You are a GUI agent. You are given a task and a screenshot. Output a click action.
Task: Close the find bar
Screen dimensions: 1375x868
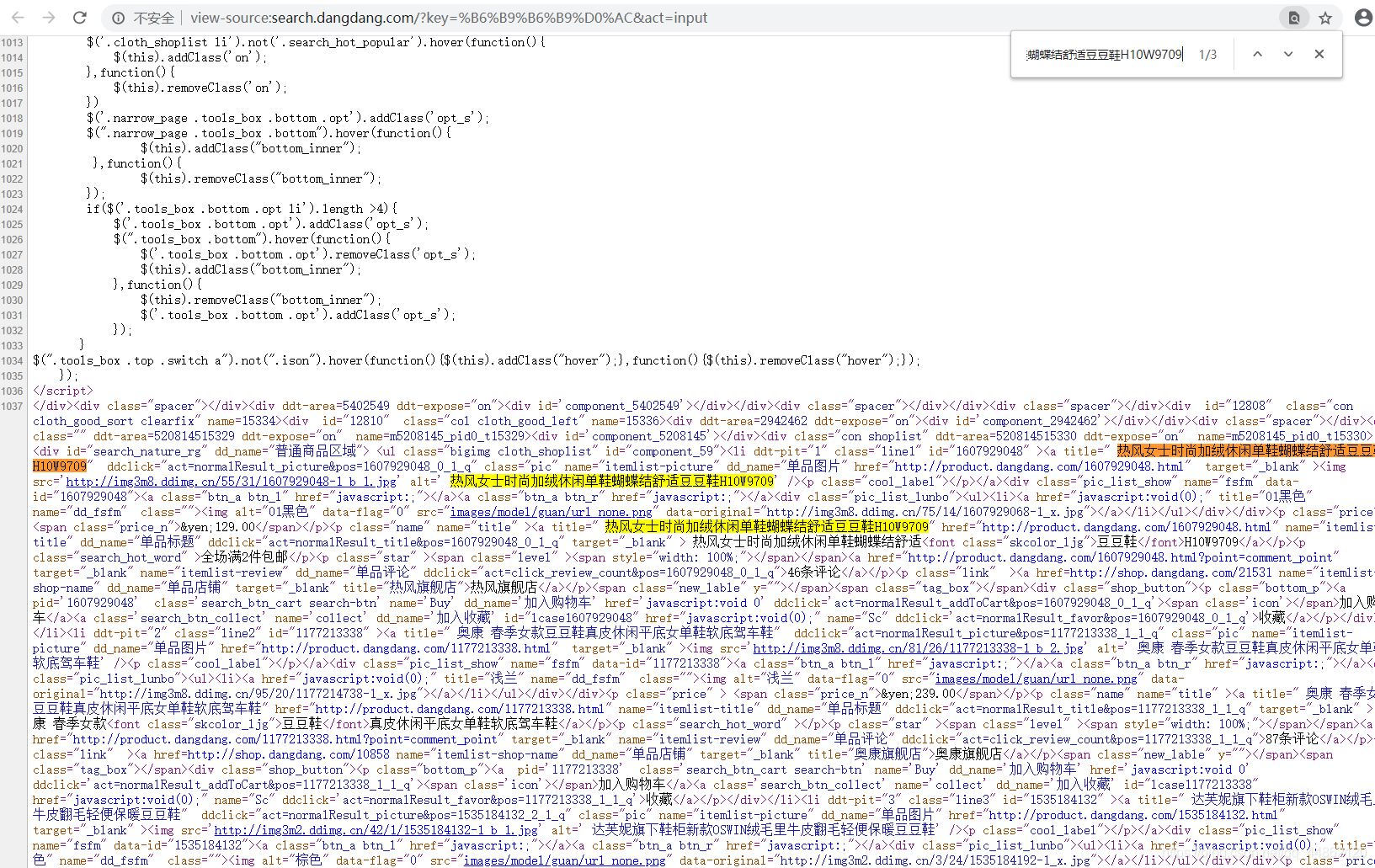tap(1319, 54)
